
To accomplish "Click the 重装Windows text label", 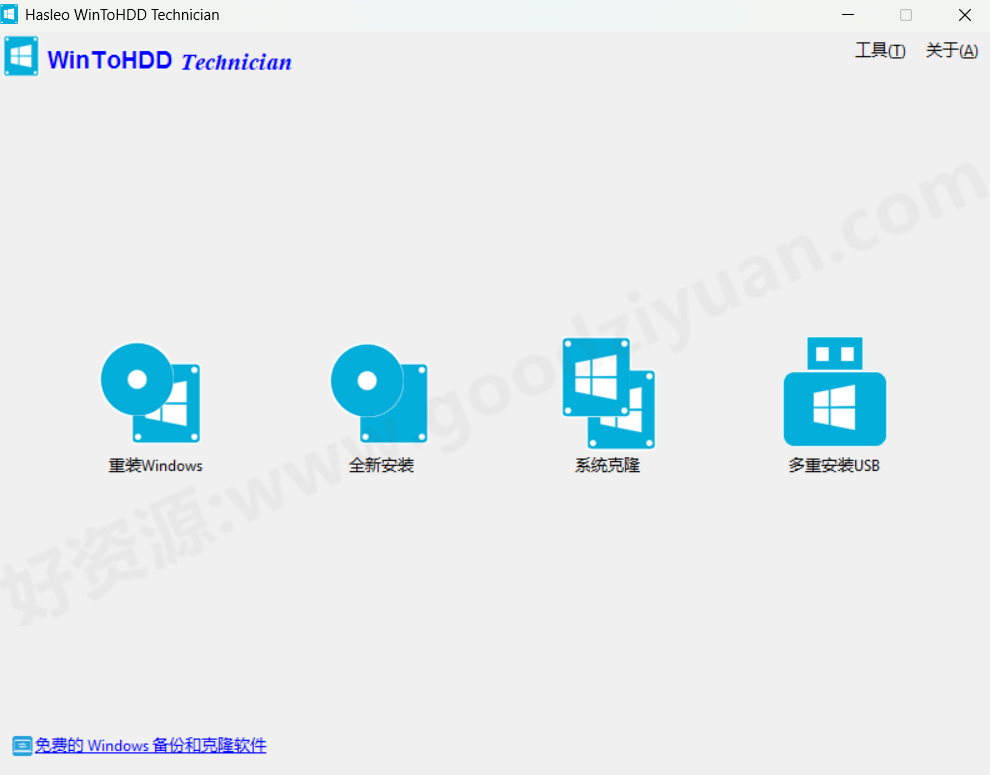I will 155,465.
